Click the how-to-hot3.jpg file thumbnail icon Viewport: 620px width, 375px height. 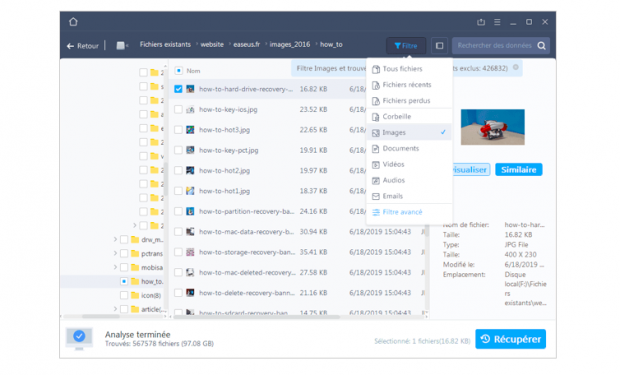tap(190, 130)
